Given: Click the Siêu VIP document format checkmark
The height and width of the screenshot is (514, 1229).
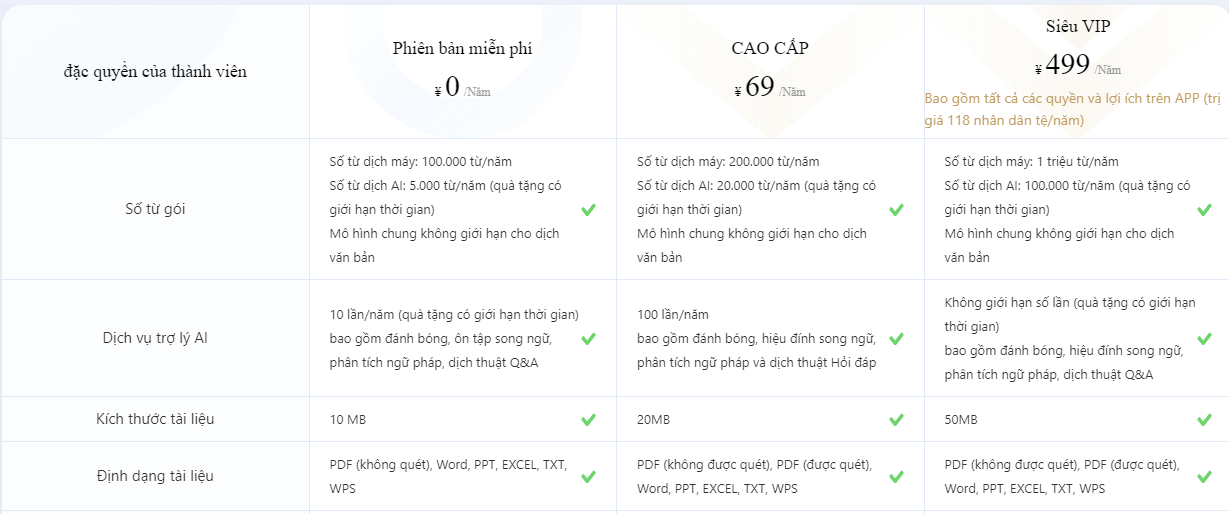Looking at the screenshot, I should pyautogui.click(x=1204, y=477).
